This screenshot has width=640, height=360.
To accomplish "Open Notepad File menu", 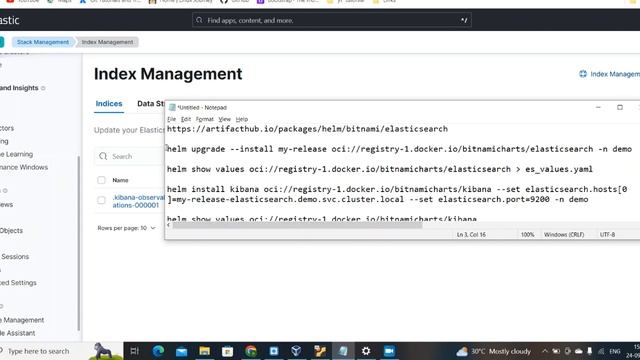I will click(171, 119).
